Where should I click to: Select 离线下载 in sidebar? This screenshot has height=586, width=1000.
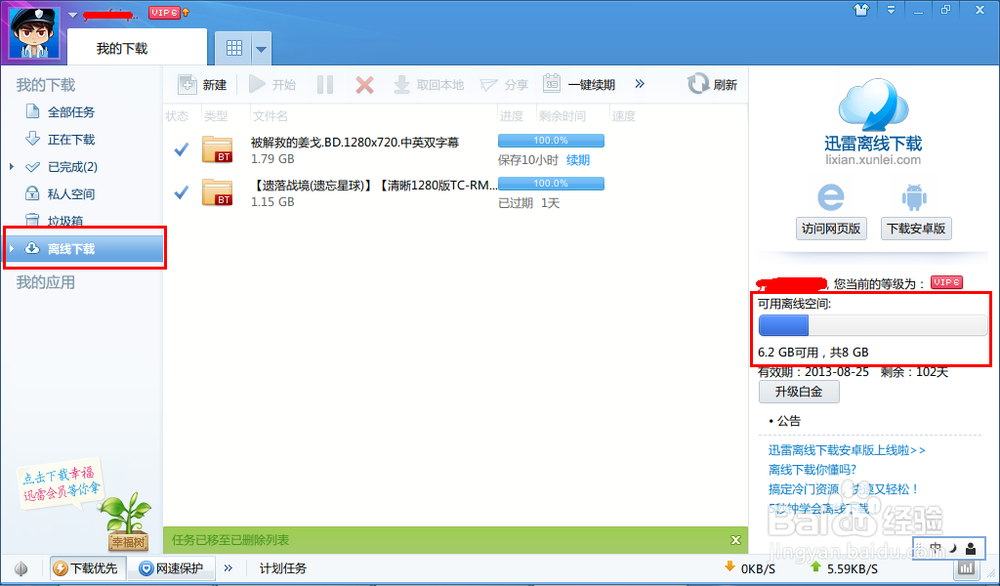point(84,249)
